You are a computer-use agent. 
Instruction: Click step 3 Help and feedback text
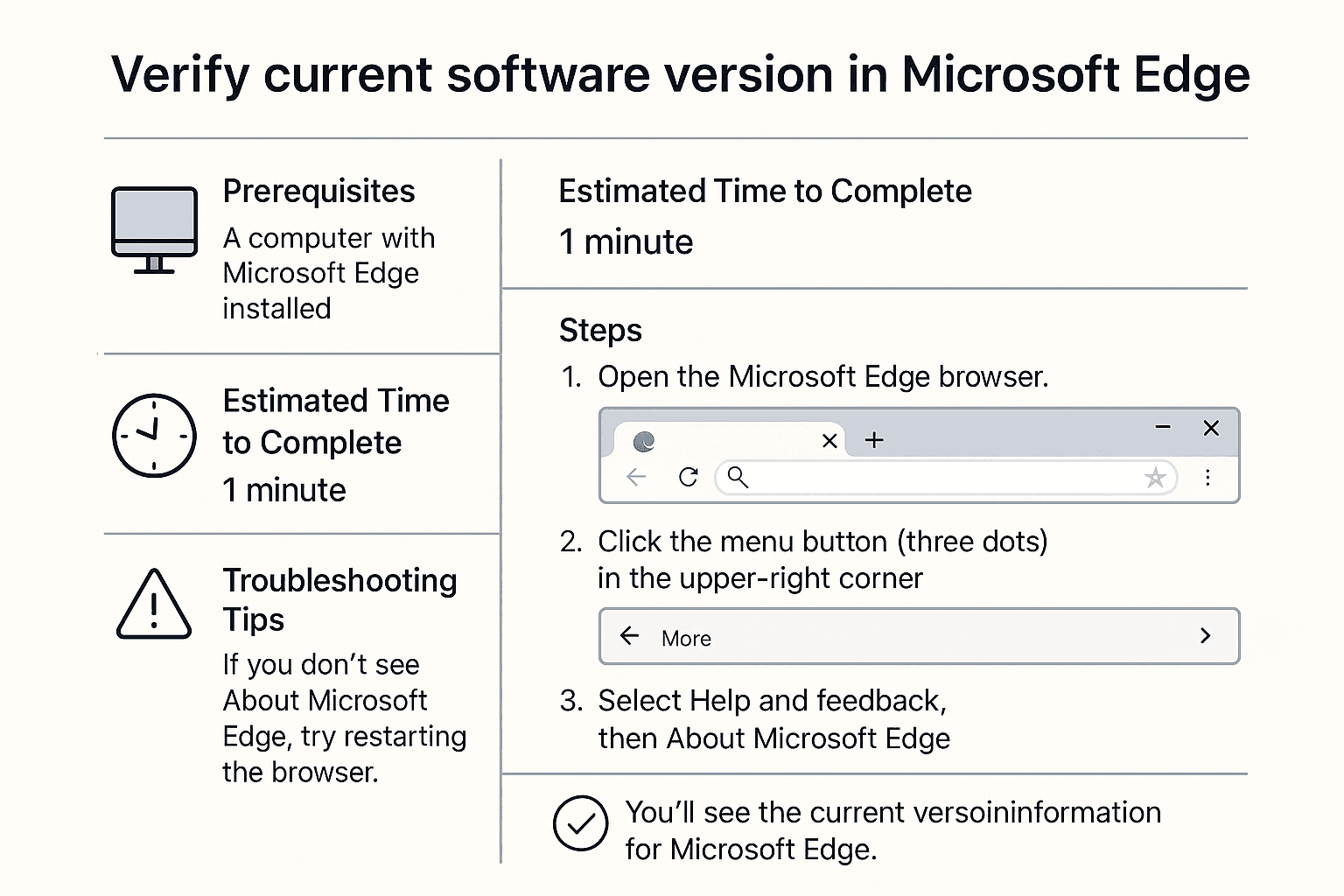pos(773,701)
